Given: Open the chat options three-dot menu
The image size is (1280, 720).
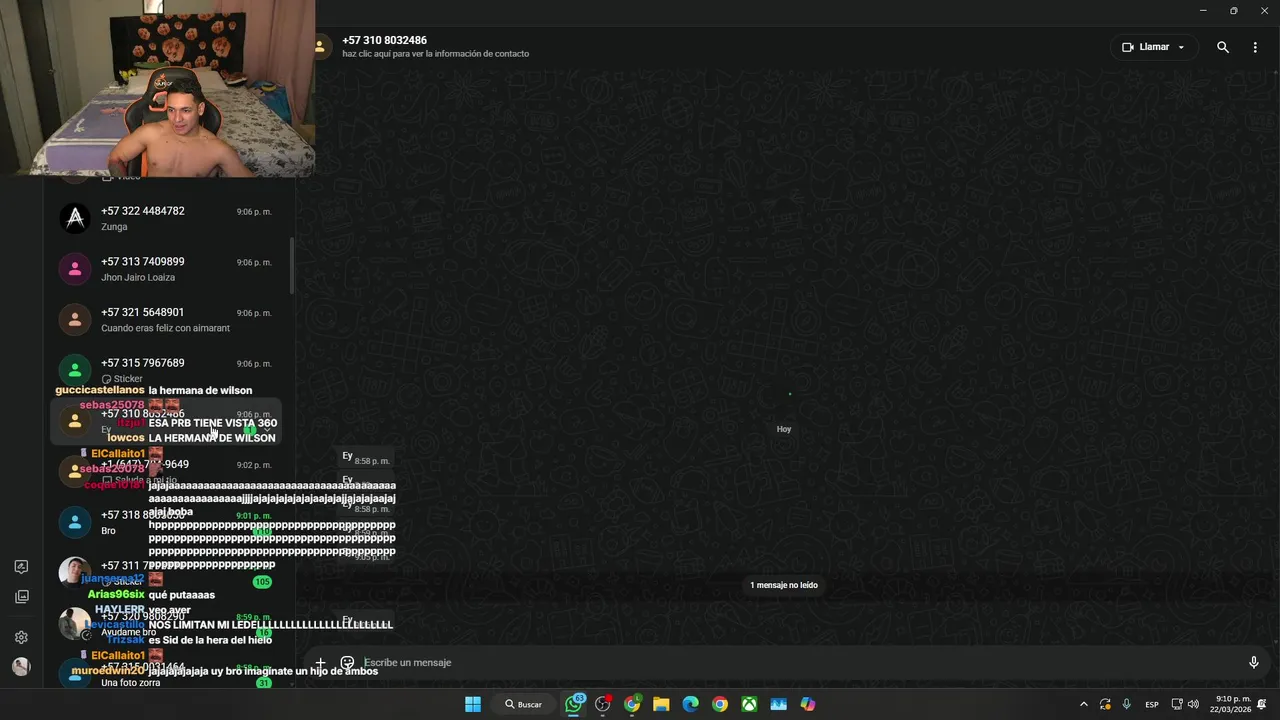Looking at the screenshot, I should pyautogui.click(x=1255, y=47).
